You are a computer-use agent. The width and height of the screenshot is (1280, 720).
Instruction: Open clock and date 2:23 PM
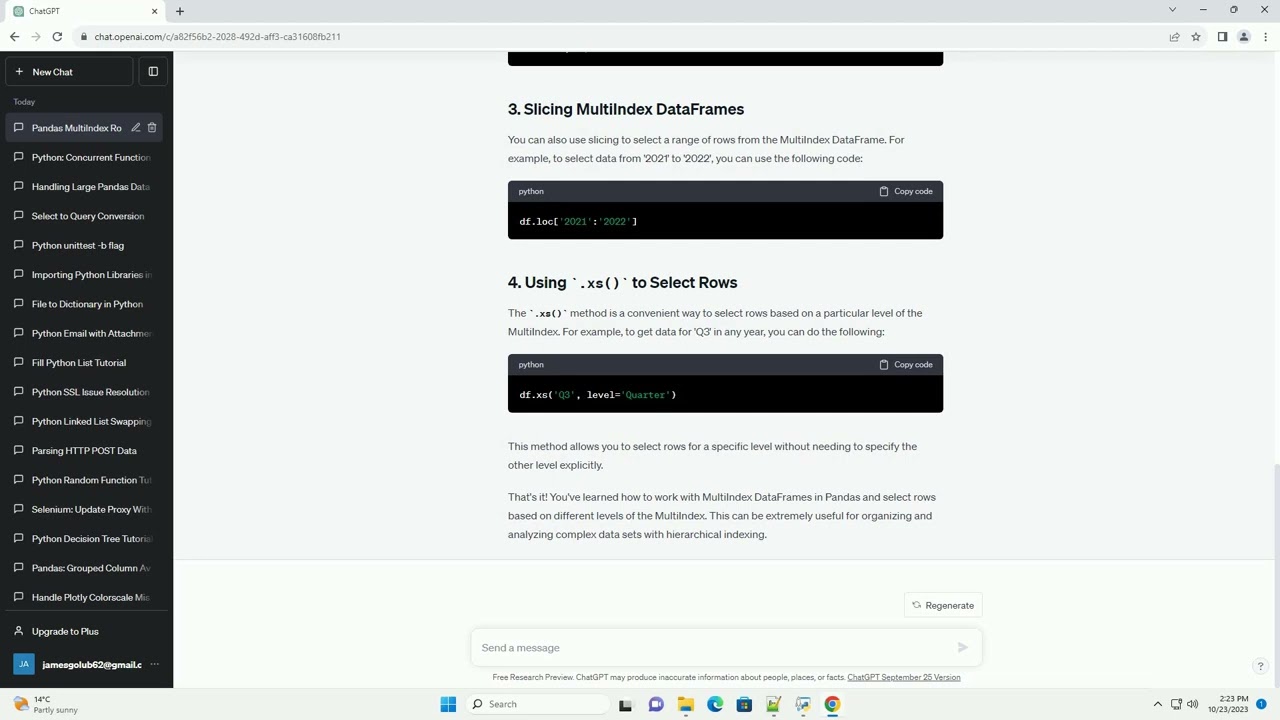click(1227, 704)
